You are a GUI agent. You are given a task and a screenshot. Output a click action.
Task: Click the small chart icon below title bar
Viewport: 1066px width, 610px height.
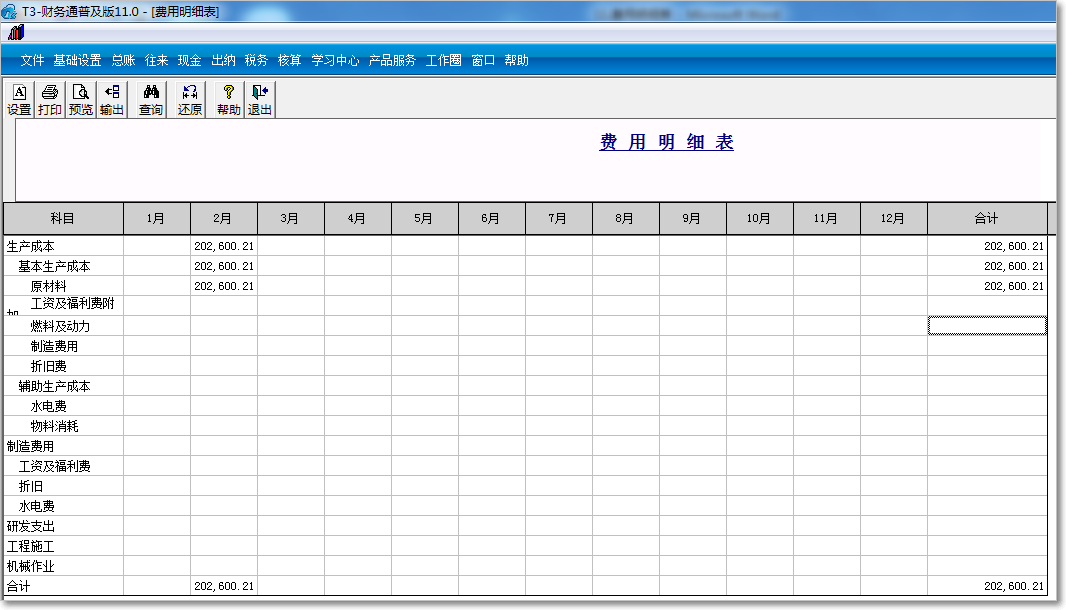coord(15,33)
